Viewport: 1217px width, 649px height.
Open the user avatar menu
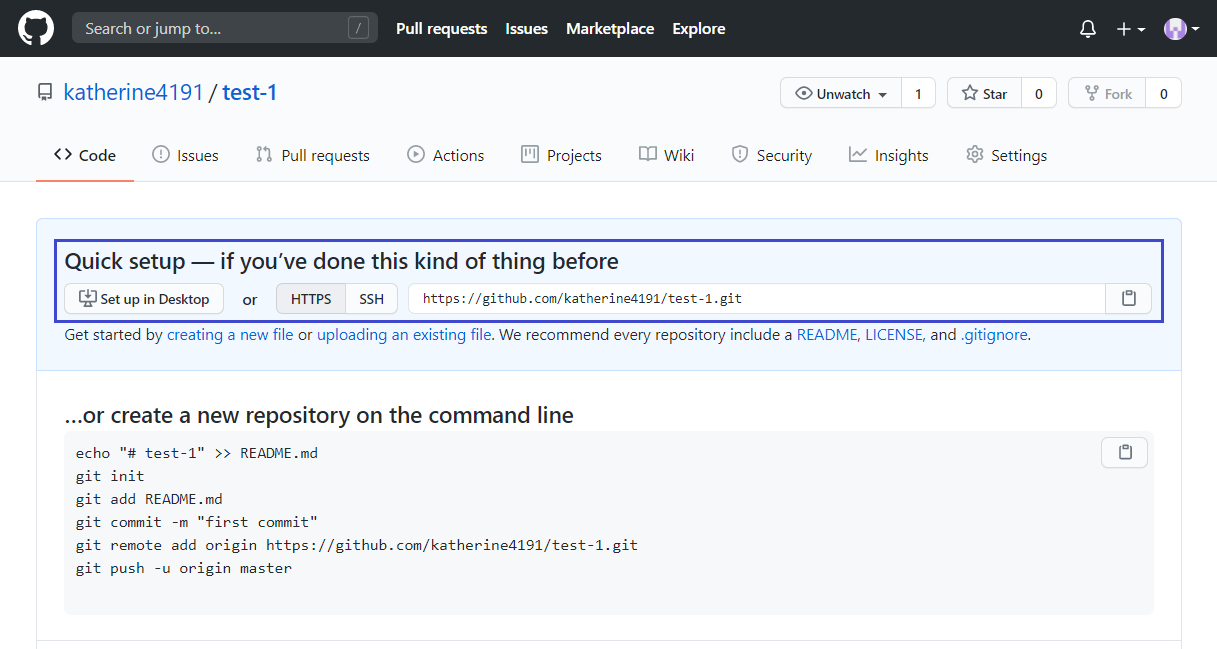[x=1181, y=29]
